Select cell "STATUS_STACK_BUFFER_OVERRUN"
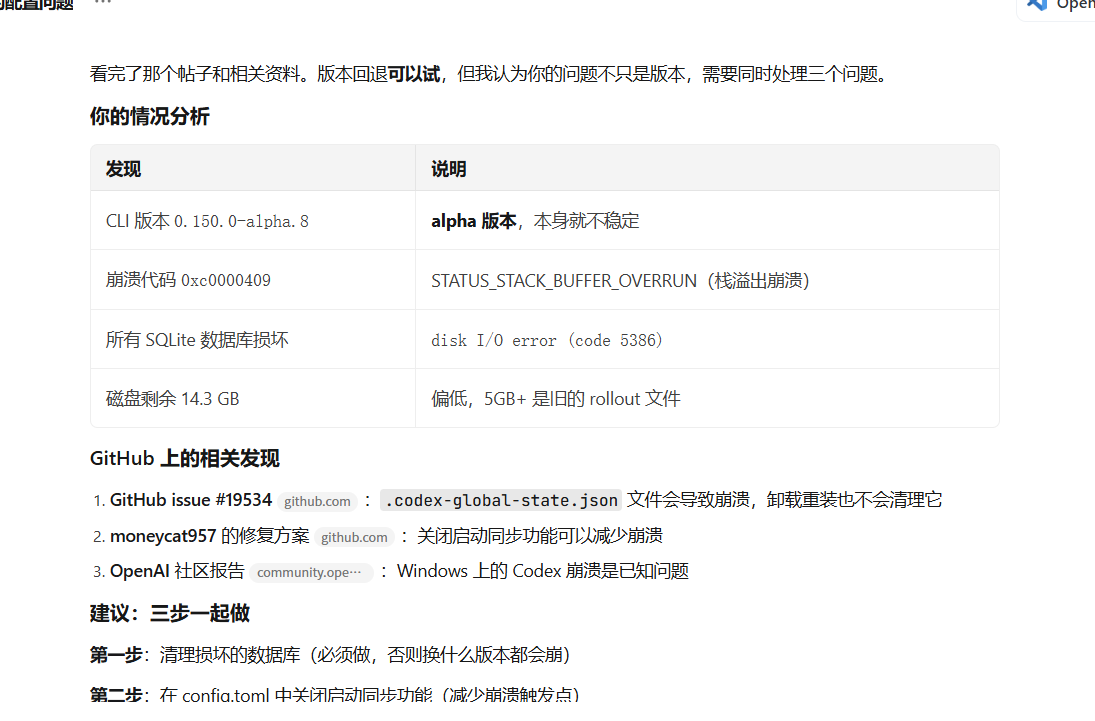1095x721 pixels. click(707, 280)
